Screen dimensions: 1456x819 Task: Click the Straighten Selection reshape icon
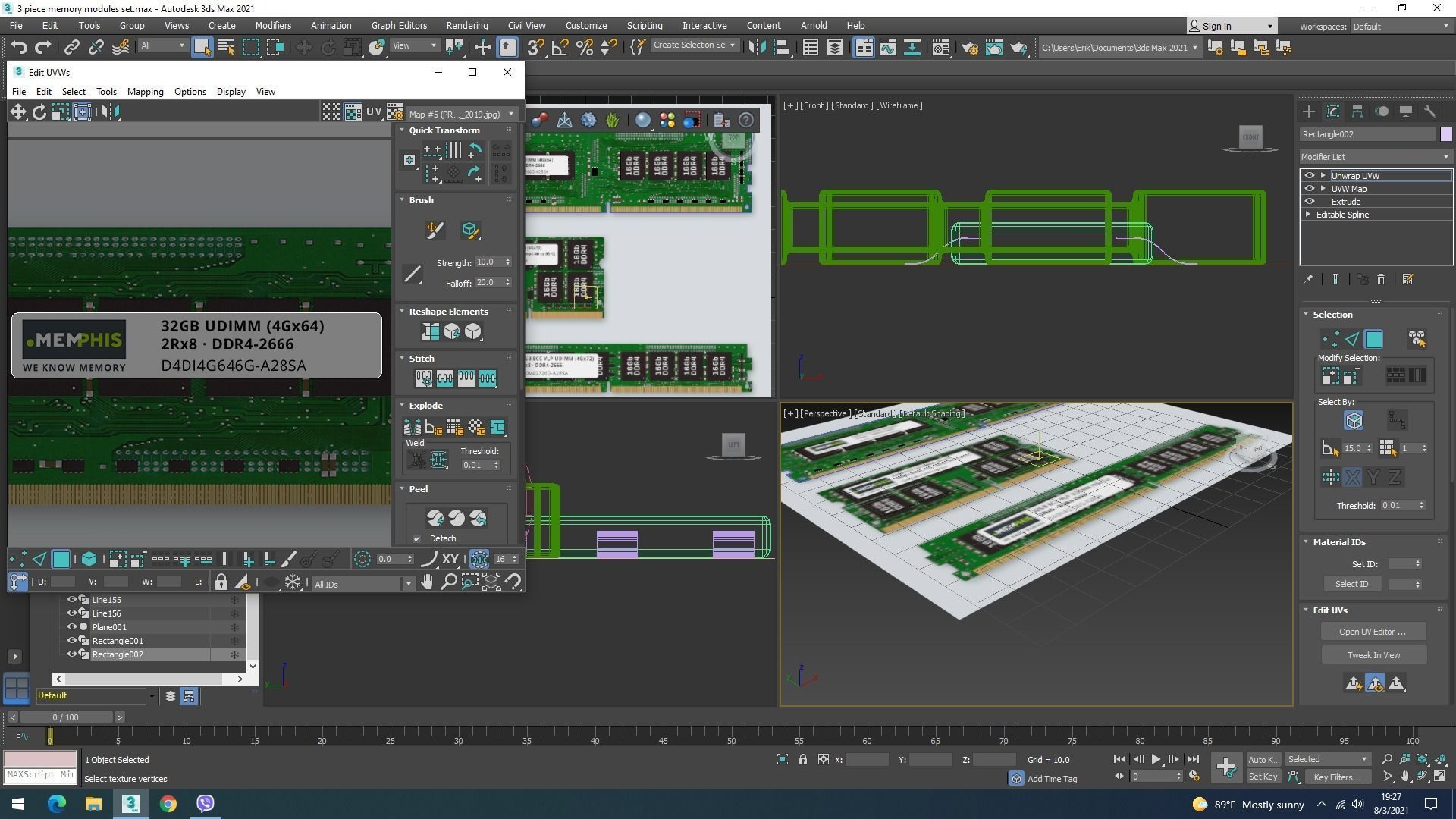pos(430,331)
